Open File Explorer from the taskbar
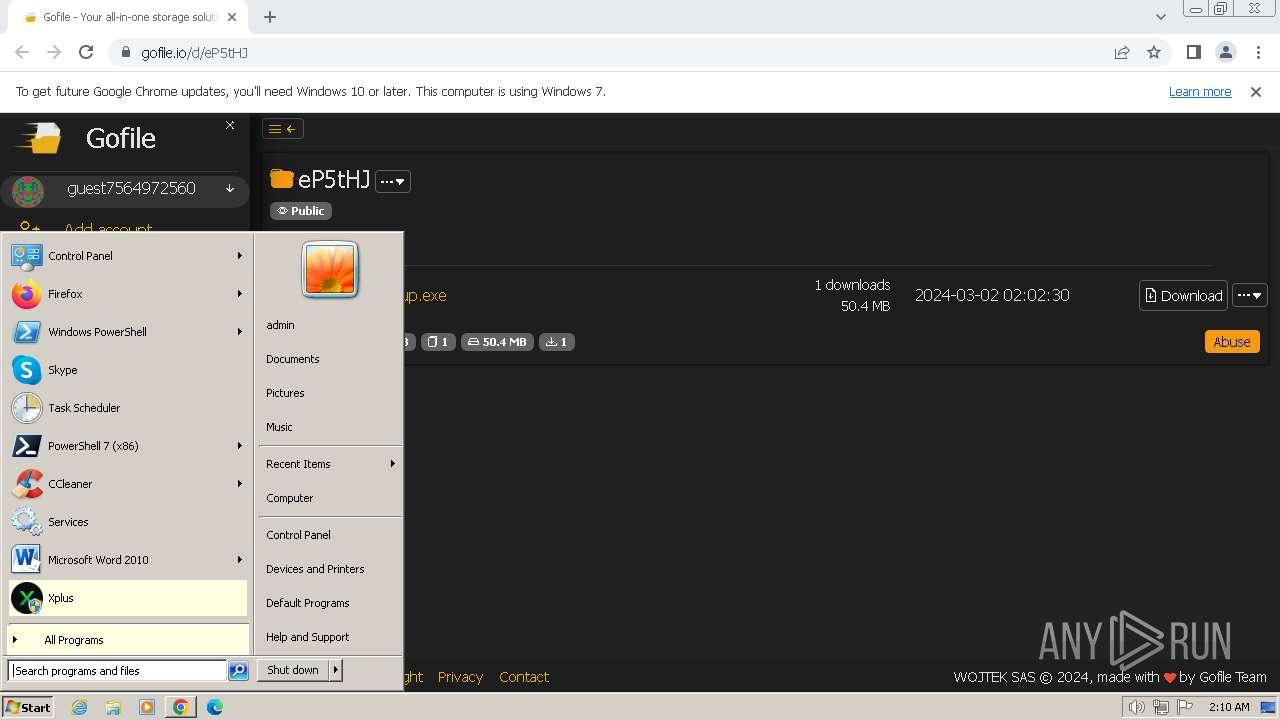 [113, 707]
